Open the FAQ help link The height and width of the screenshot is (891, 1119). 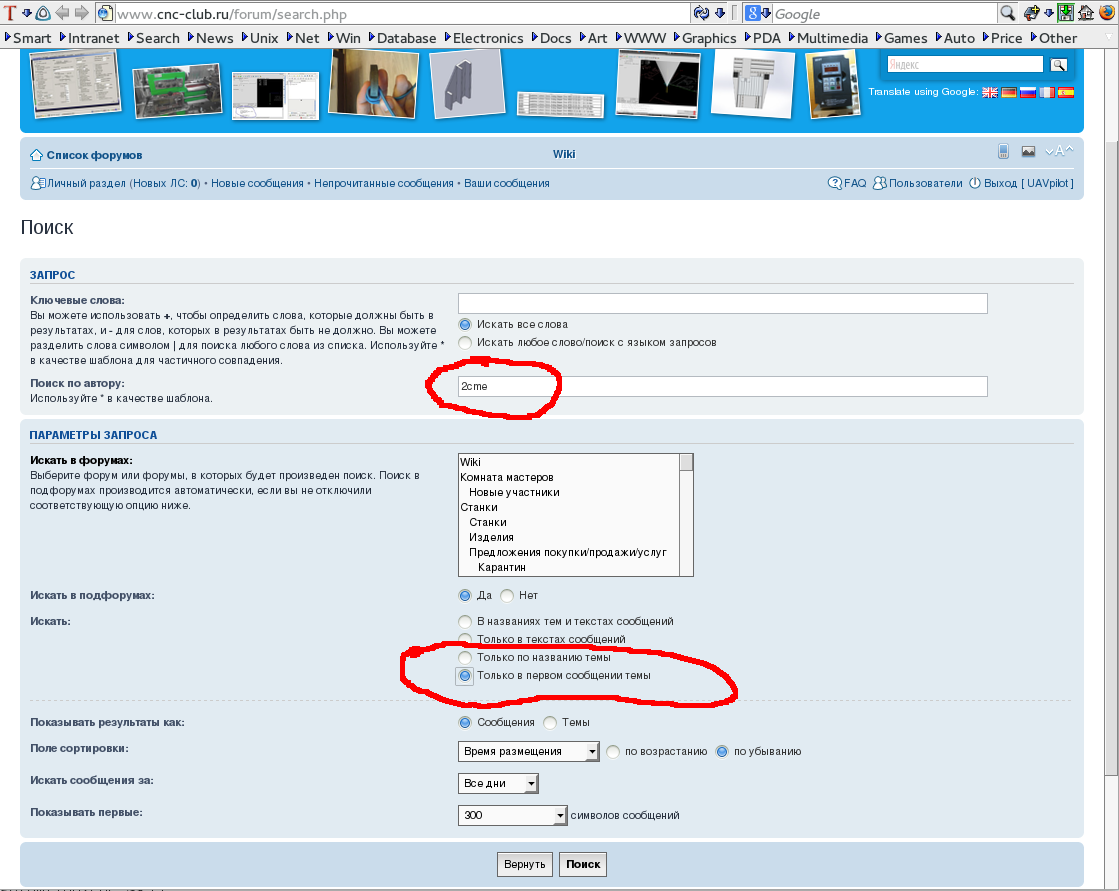click(847, 183)
